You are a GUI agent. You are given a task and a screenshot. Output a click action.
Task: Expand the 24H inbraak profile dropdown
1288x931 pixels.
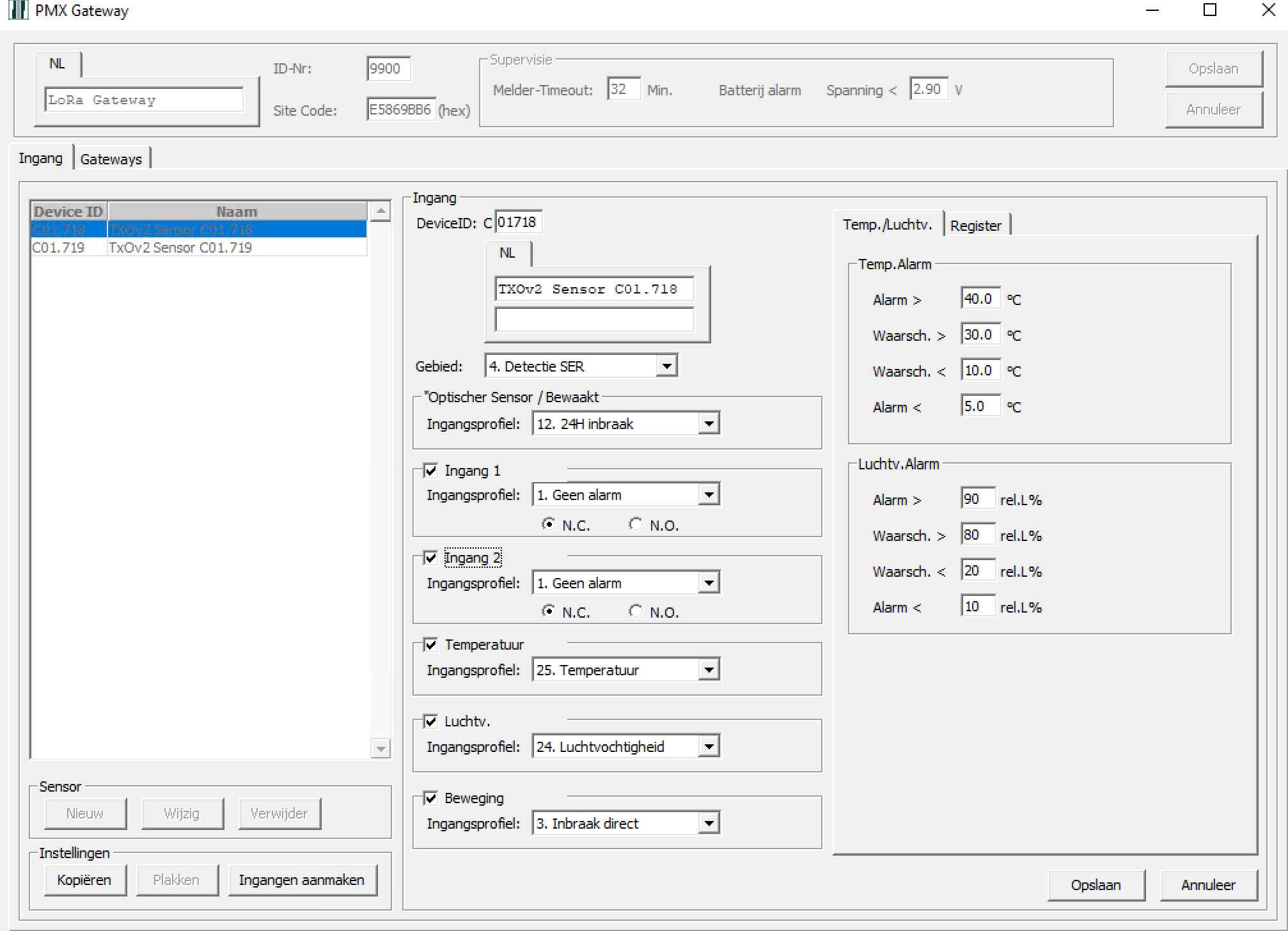point(709,424)
